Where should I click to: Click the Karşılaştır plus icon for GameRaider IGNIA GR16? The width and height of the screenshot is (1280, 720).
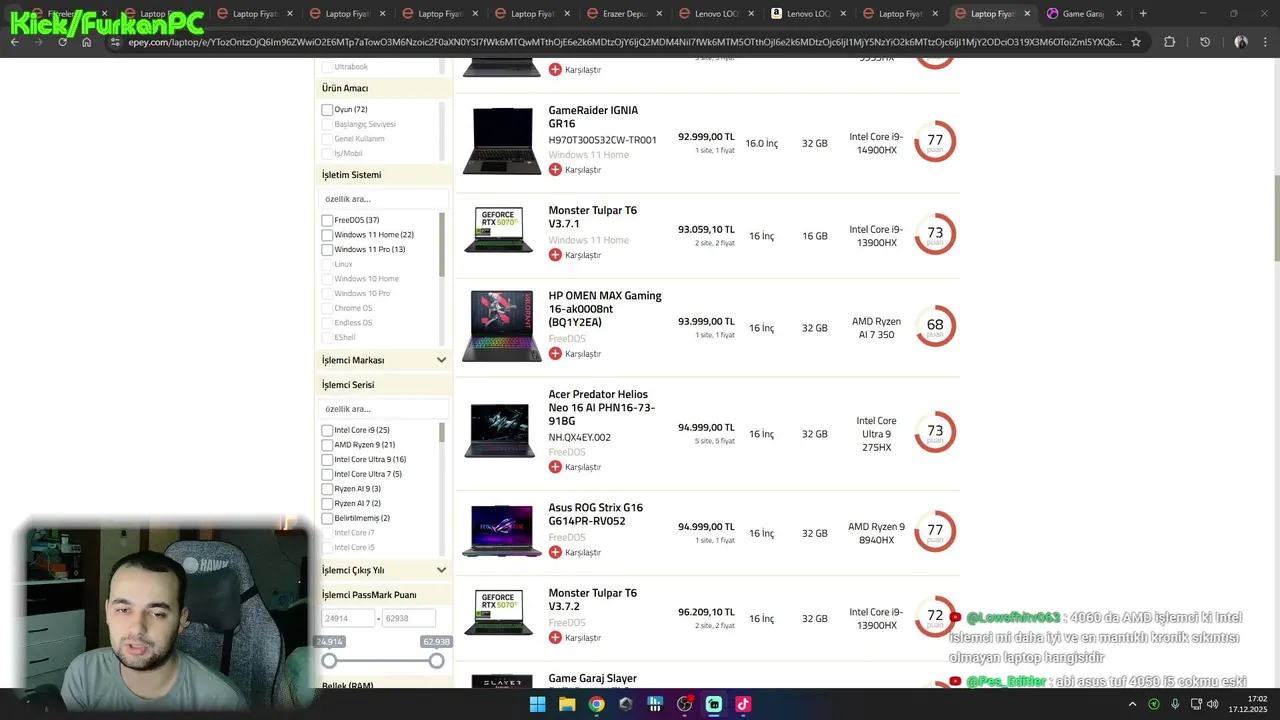[x=555, y=170]
